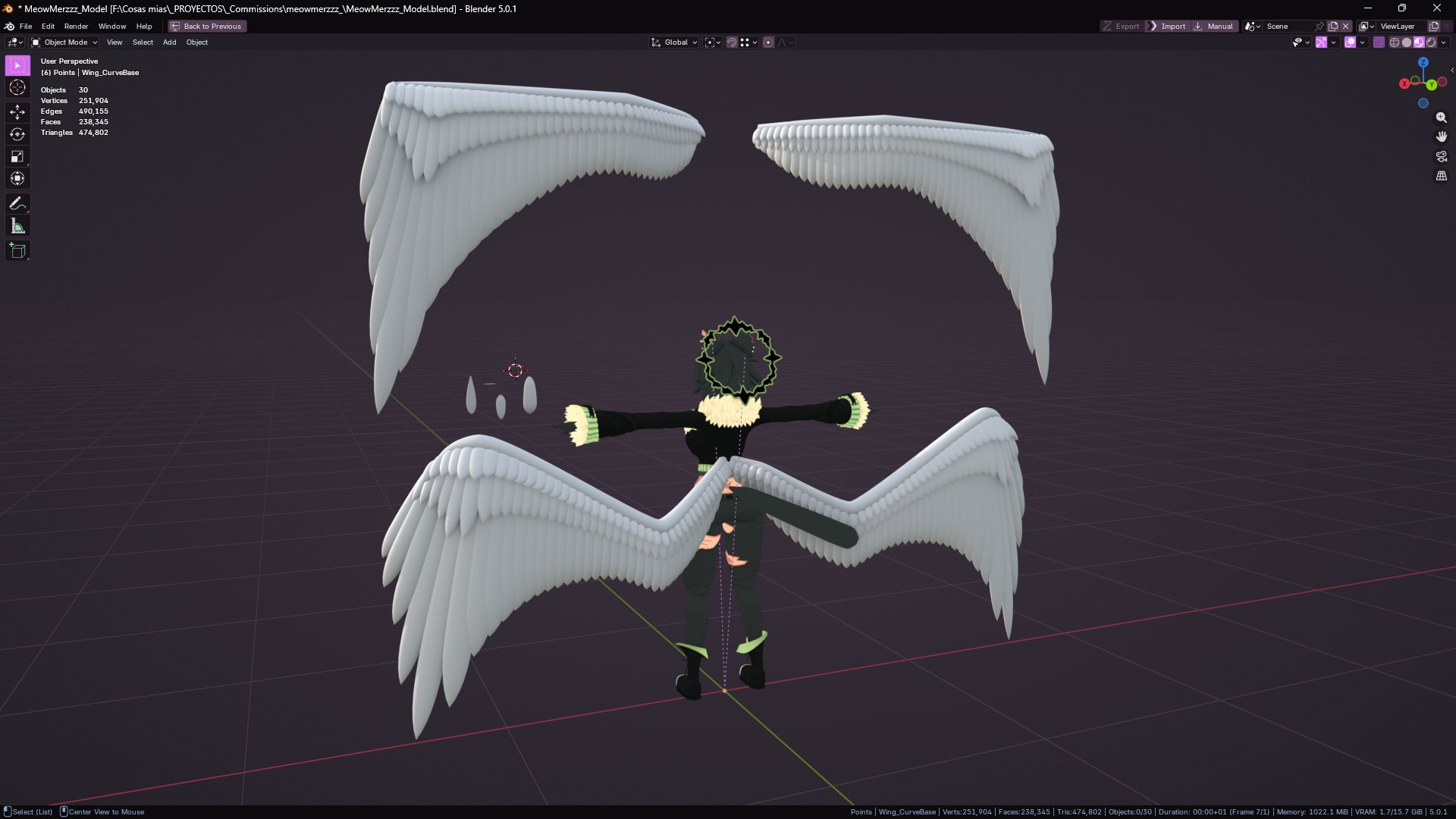Toggle camera view icon
Screen dimensions: 1456x819
(x=1441, y=156)
